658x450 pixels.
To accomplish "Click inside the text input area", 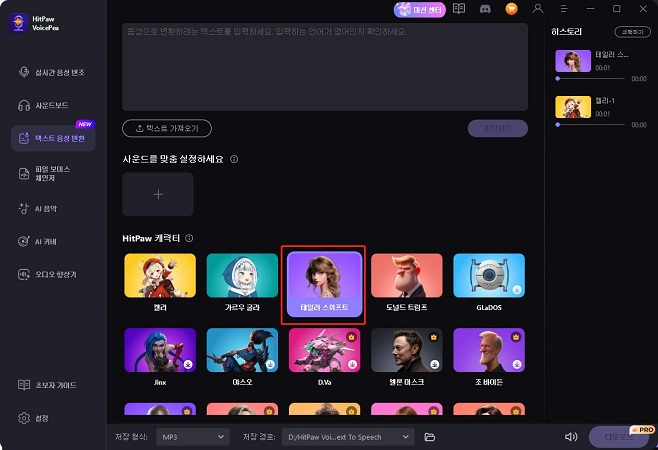I will coord(325,67).
